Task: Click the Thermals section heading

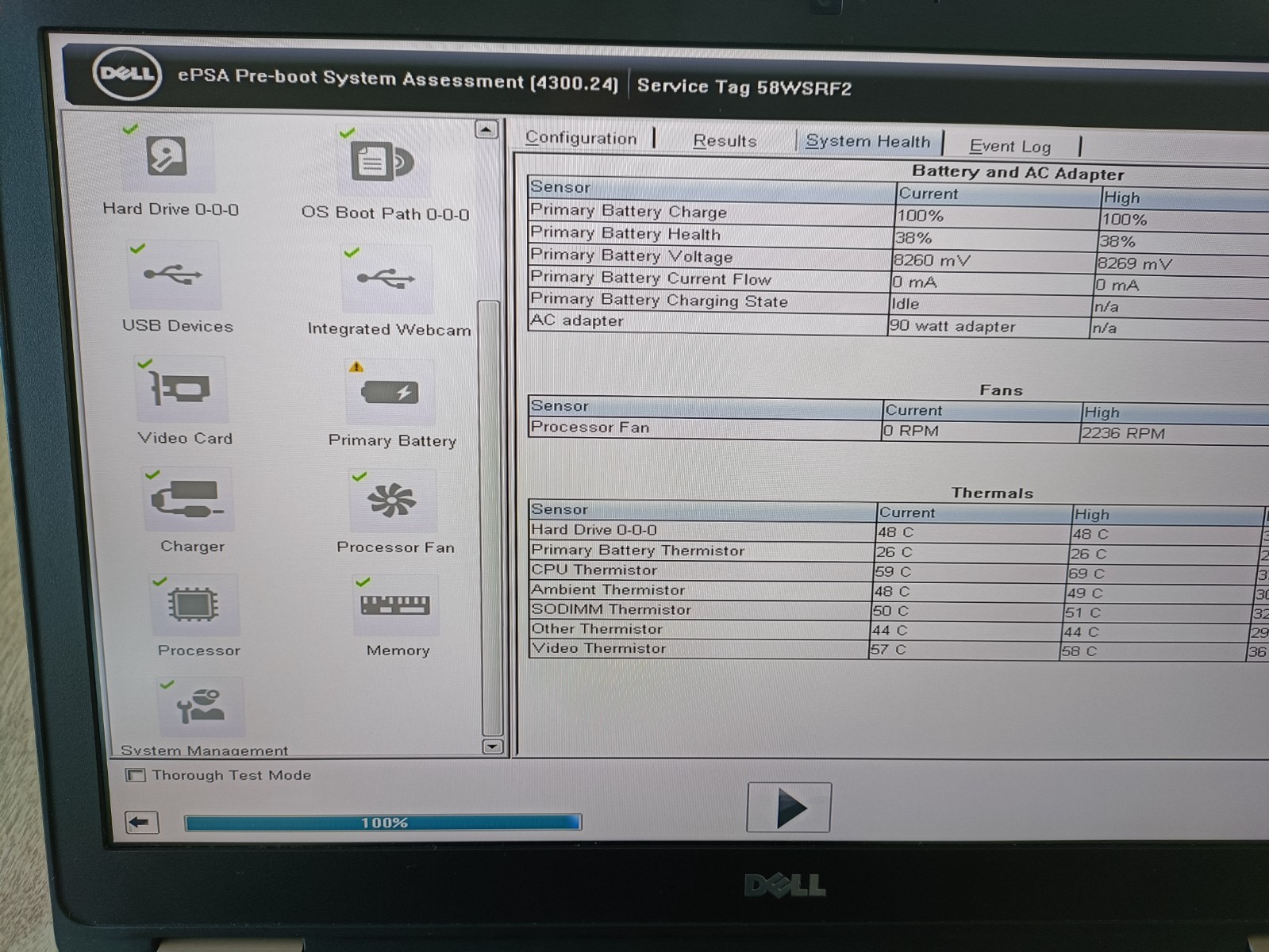Action: tap(992, 493)
